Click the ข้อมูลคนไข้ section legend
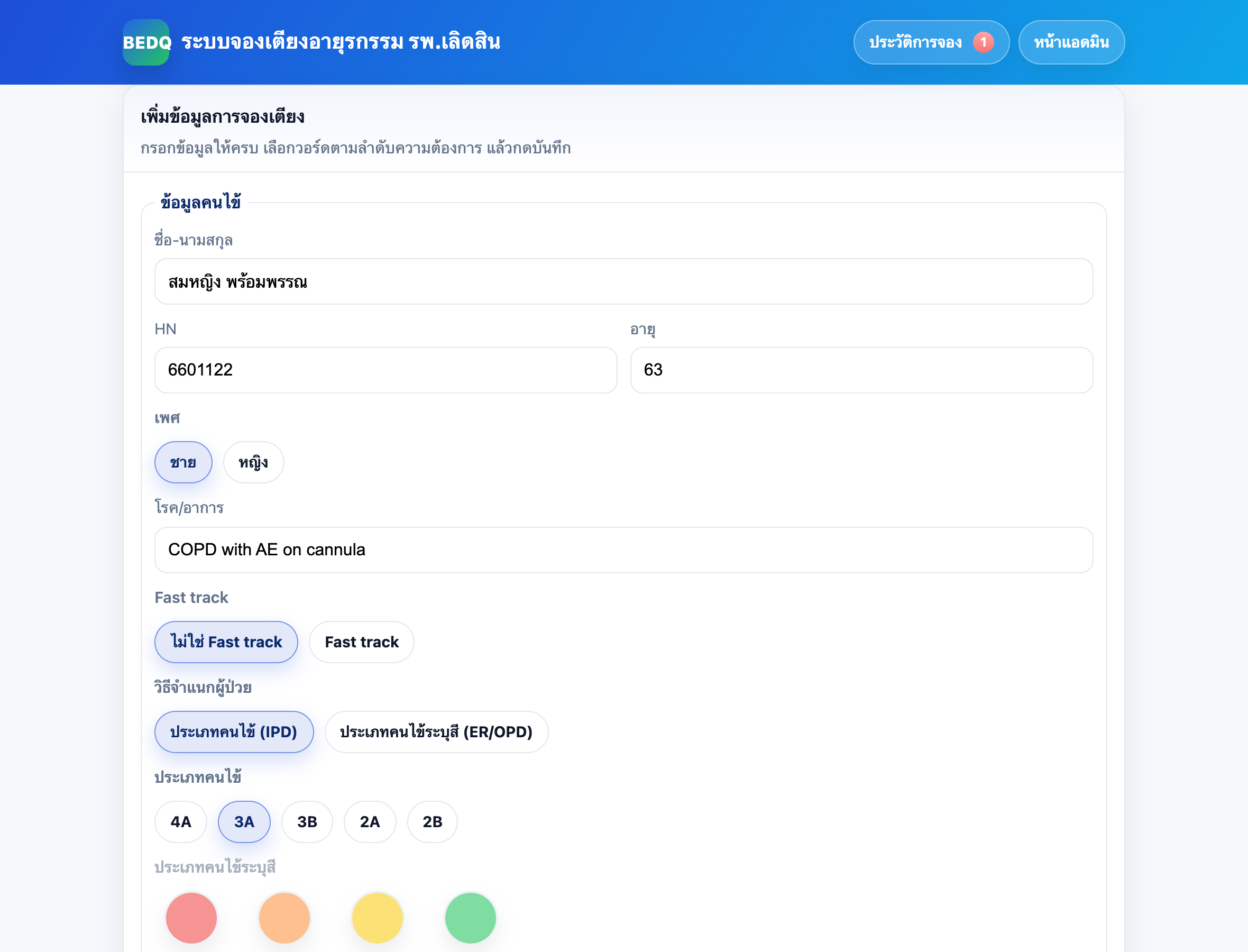Image resolution: width=1248 pixels, height=952 pixels. tap(200, 202)
